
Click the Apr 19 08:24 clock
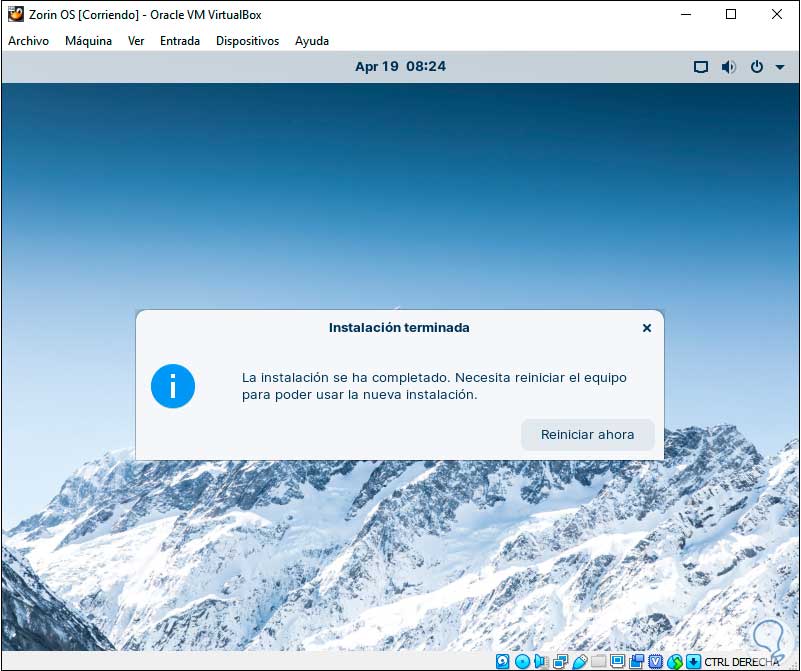(400, 66)
